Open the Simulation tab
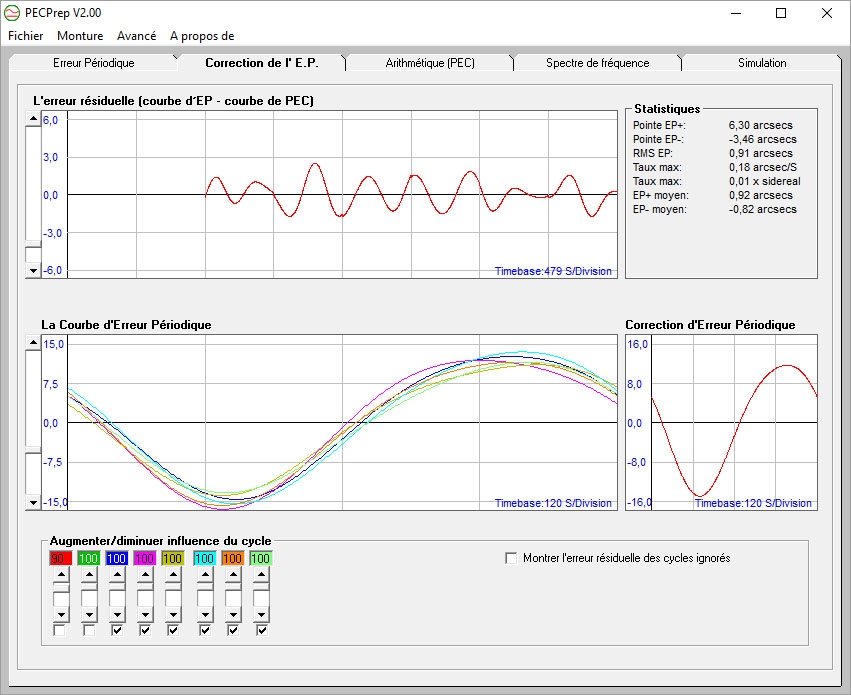This screenshot has width=851, height=695. 762,63
